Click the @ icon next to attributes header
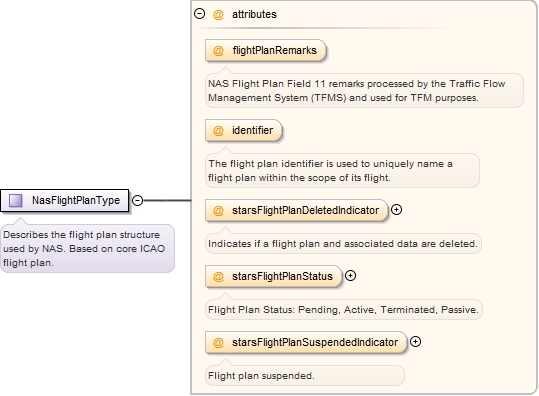539x396 pixels. click(218, 14)
